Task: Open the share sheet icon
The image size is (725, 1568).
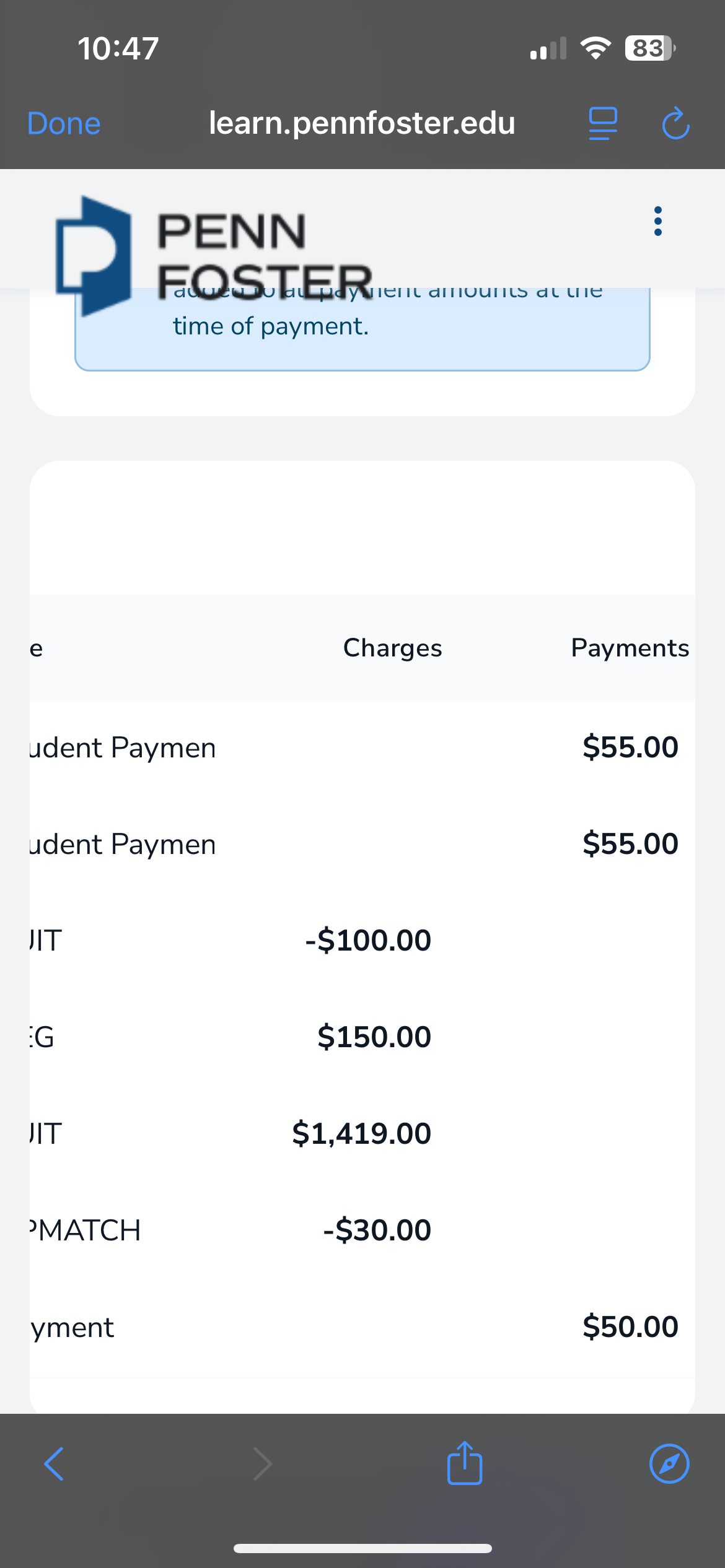Action: [x=464, y=1463]
